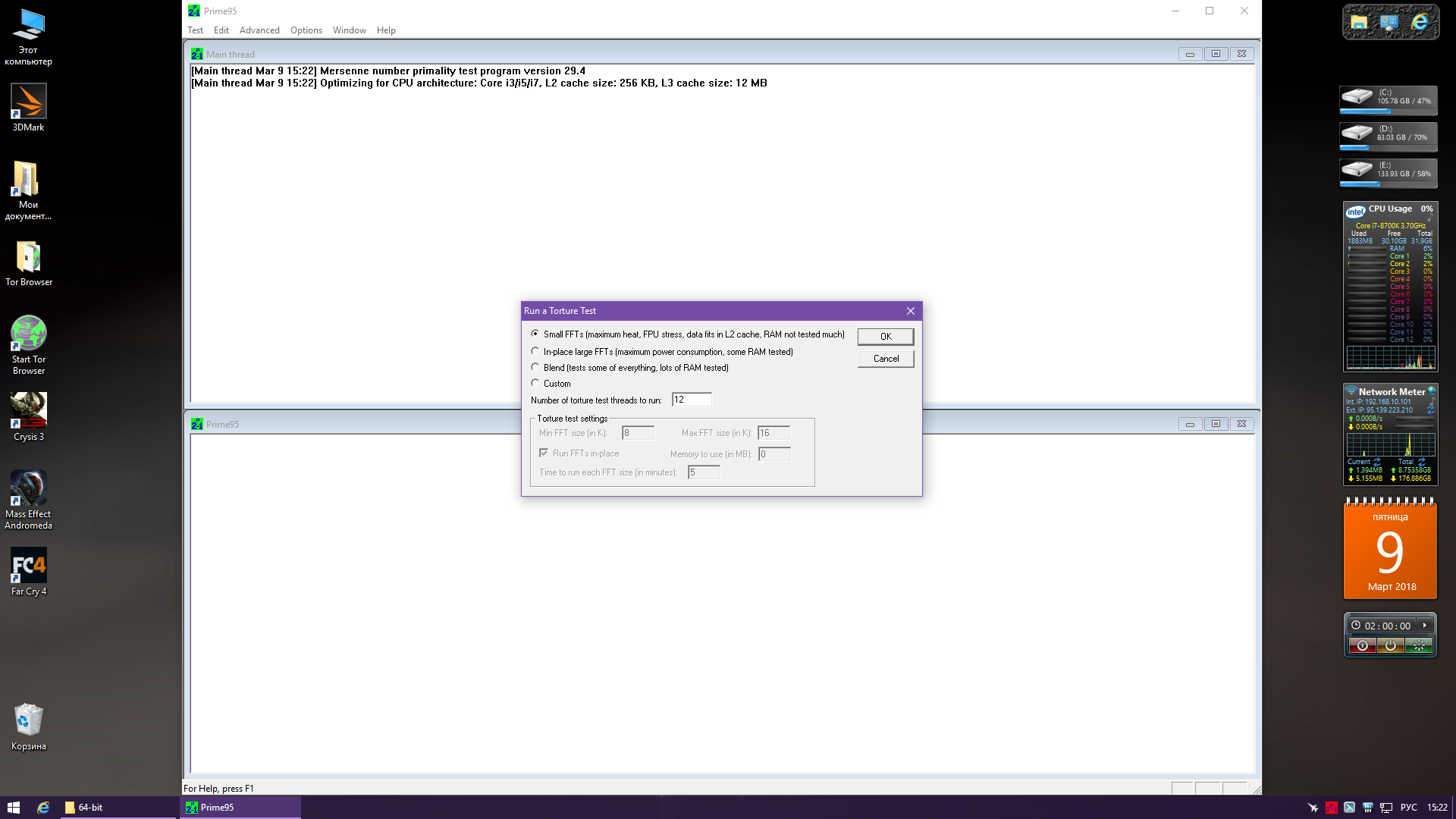
Task: Open the Advanced menu
Action: (259, 30)
